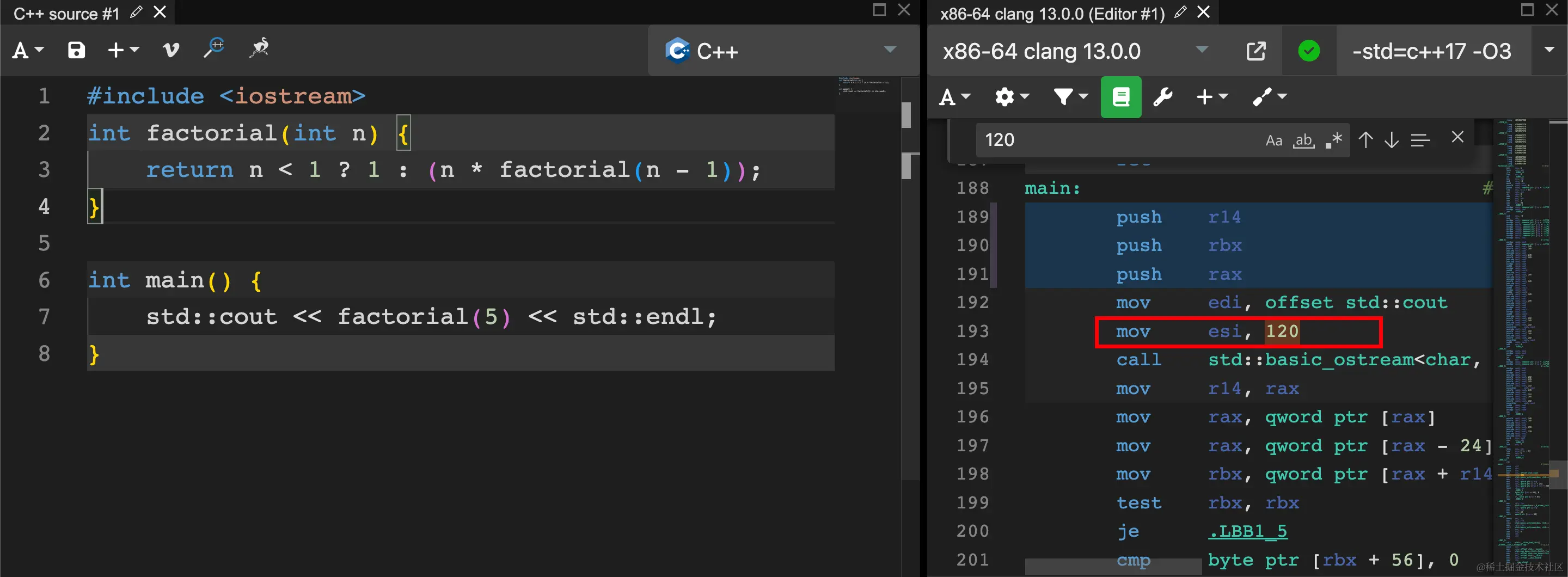1568x577 pixels.
Task: Click assembly line mov esi, 120
Action: [1208, 332]
